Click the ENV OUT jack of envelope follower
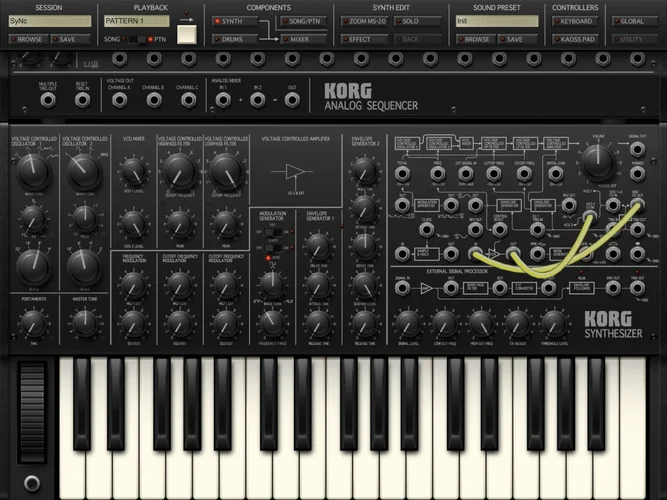 pos(613,288)
